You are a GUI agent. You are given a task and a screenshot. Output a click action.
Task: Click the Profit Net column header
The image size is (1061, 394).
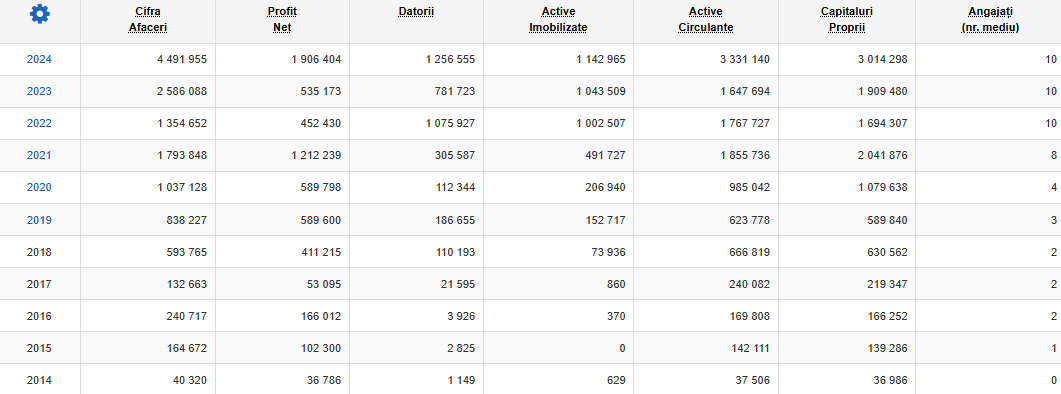[282, 20]
